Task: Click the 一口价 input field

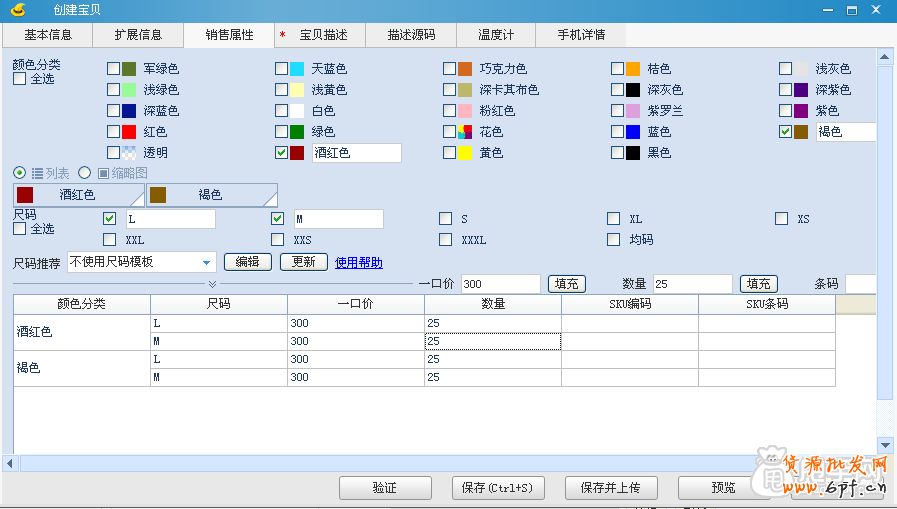Action: click(x=500, y=284)
